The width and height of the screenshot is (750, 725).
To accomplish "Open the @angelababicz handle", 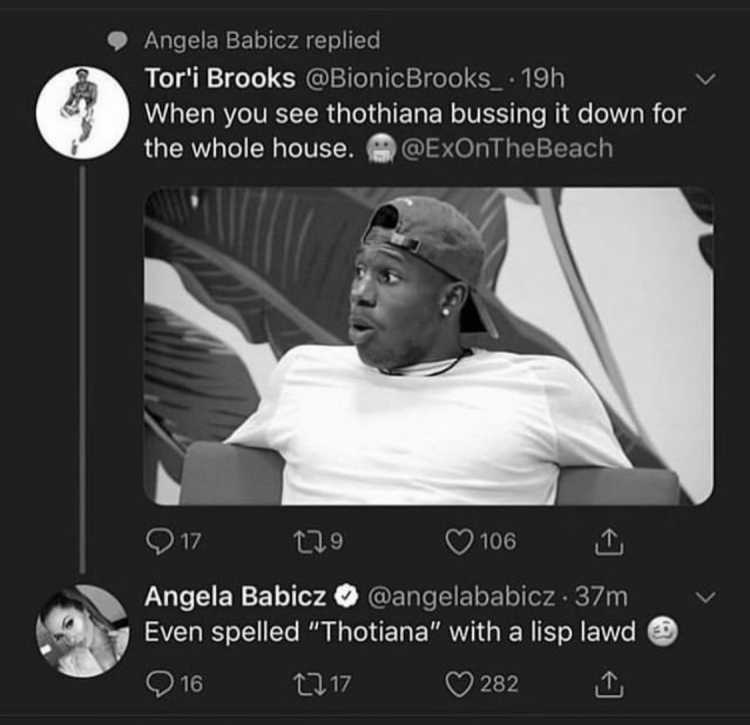I will click(x=461, y=597).
